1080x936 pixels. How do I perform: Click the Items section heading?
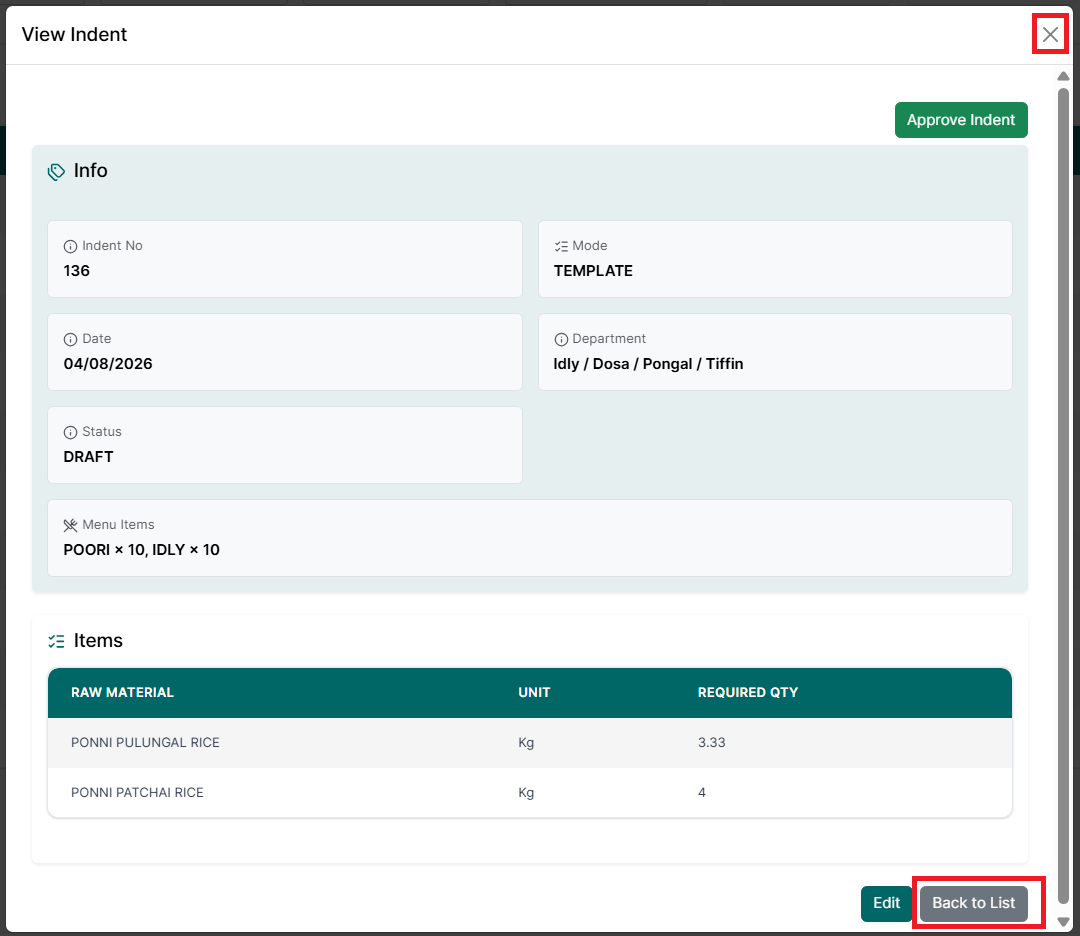[98, 641]
